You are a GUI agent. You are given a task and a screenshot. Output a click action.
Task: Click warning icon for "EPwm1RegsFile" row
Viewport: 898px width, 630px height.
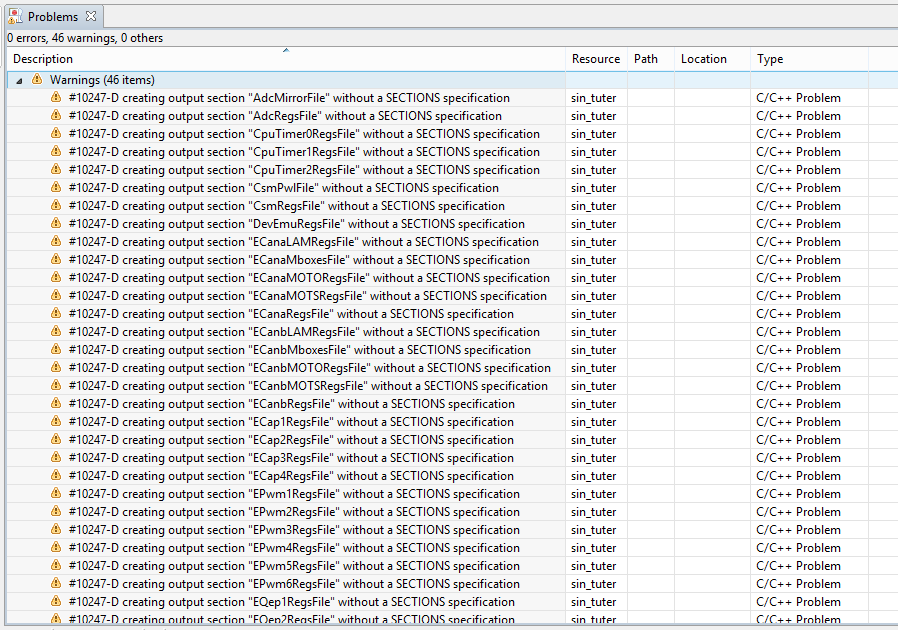pyautogui.click(x=56, y=493)
